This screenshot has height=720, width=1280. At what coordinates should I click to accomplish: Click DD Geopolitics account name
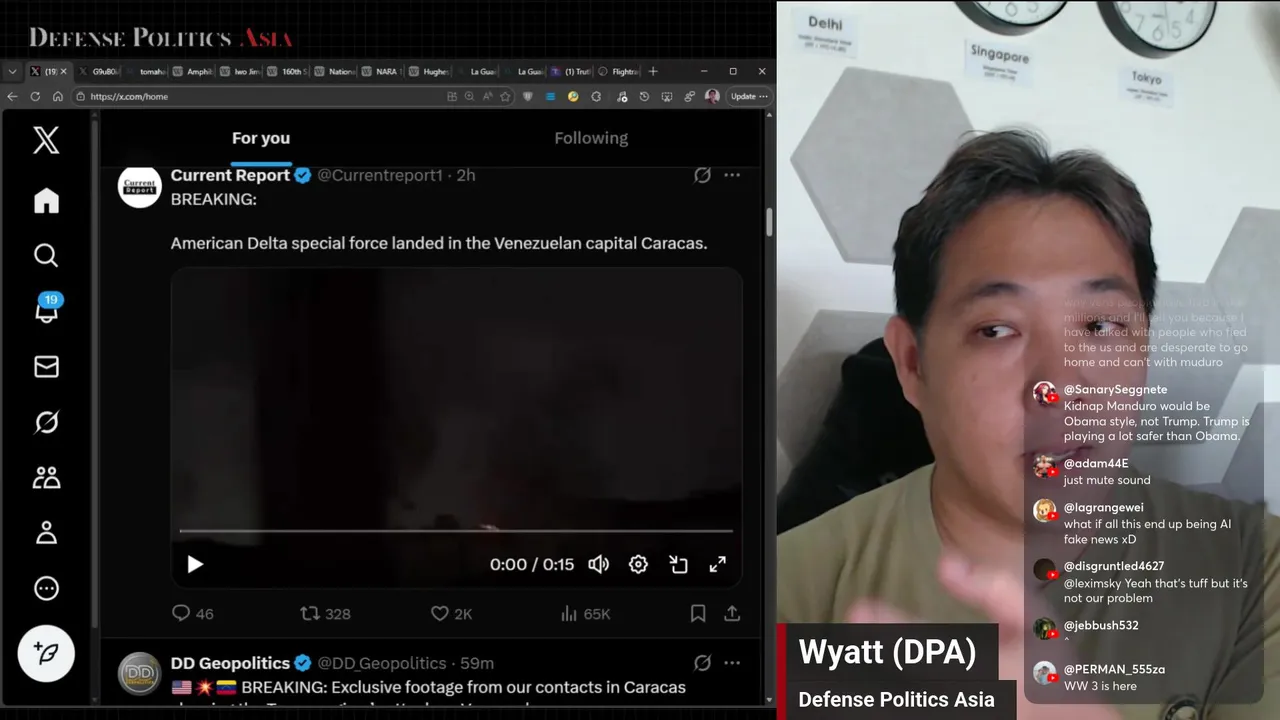click(x=230, y=663)
